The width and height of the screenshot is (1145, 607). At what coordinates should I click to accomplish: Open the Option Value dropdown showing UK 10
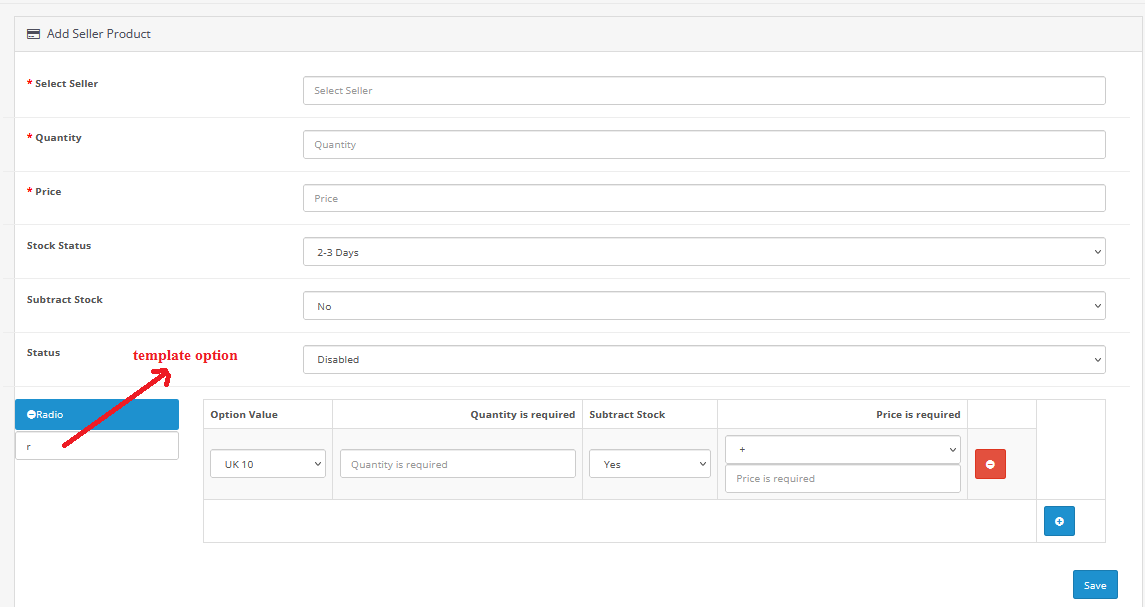click(268, 464)
